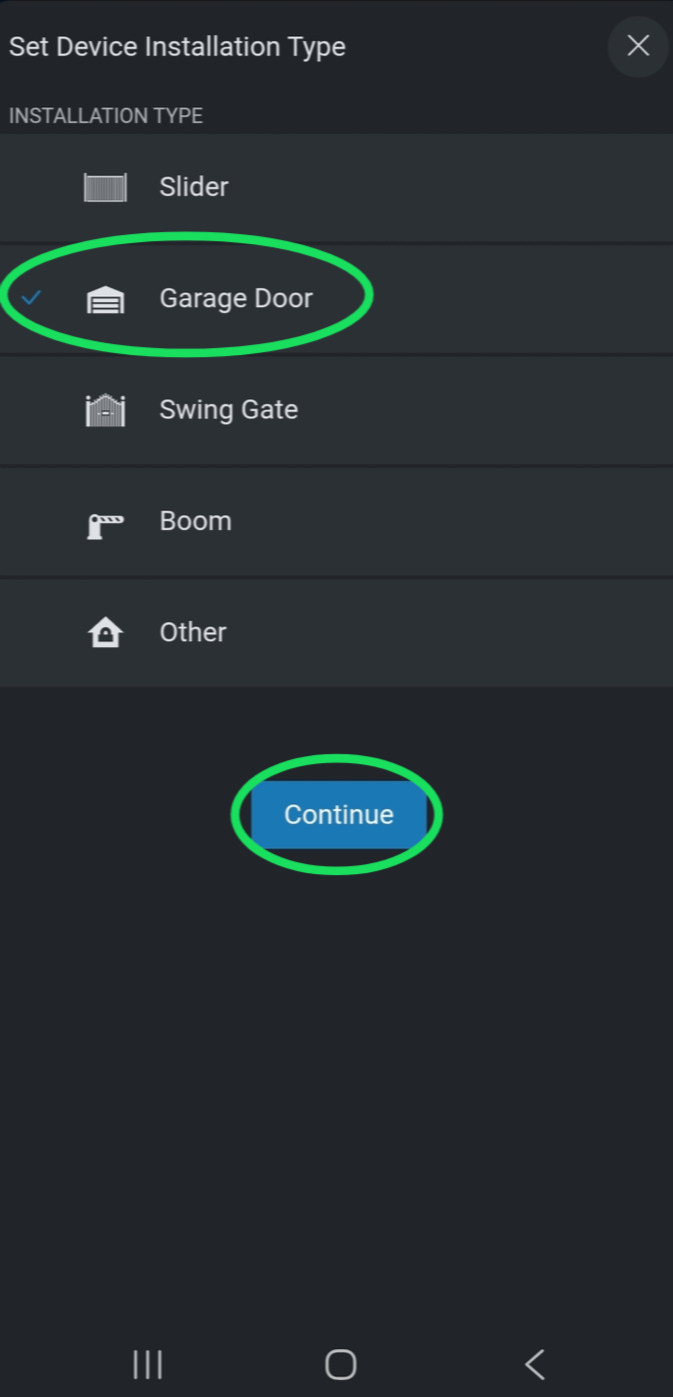Choose the Swing Gate label
Image resolution: width=673 pixels, height=1397 pixels.
pos(228,410)
